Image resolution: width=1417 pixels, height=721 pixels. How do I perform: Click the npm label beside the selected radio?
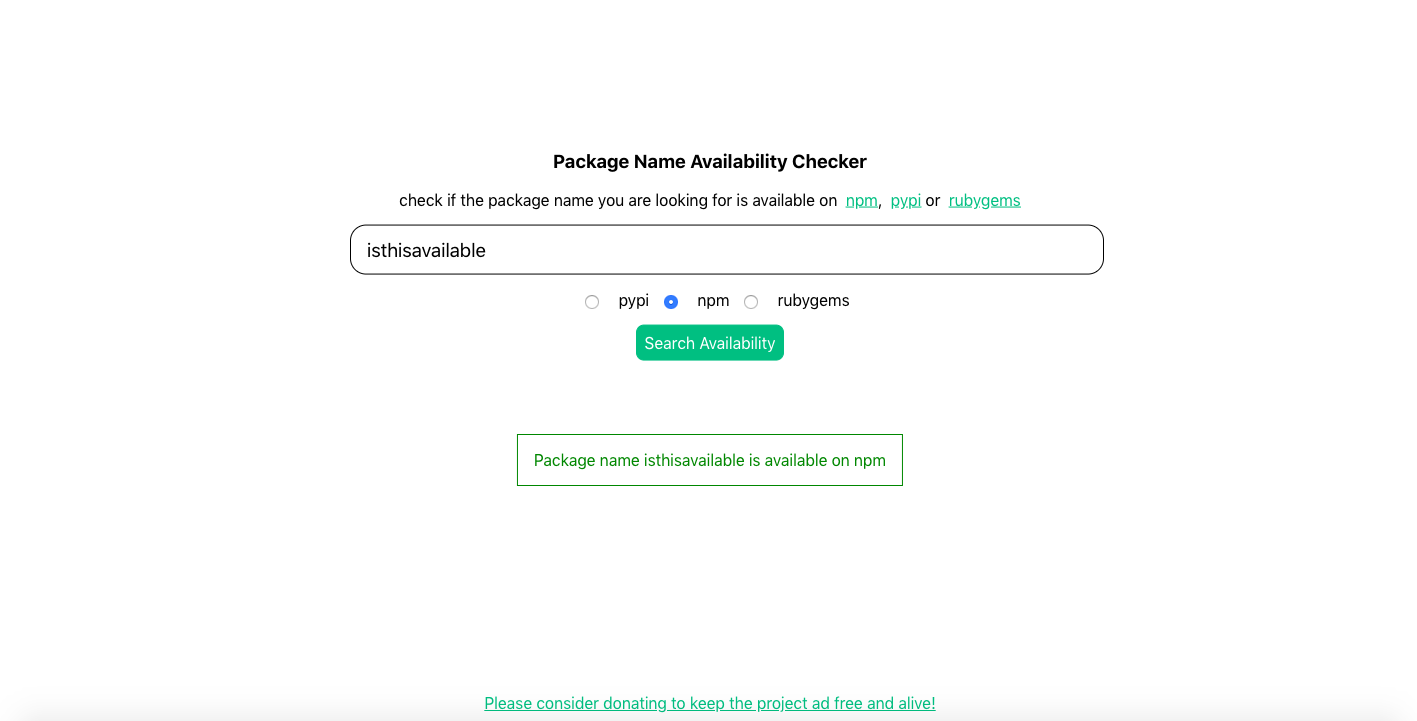point(713,300)
